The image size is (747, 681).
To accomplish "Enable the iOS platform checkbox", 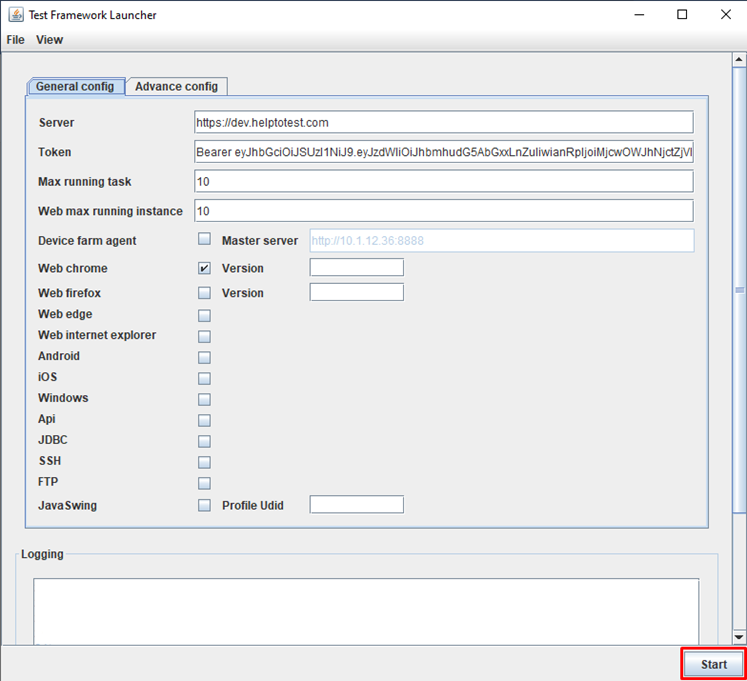I will [x=204, y=378].
